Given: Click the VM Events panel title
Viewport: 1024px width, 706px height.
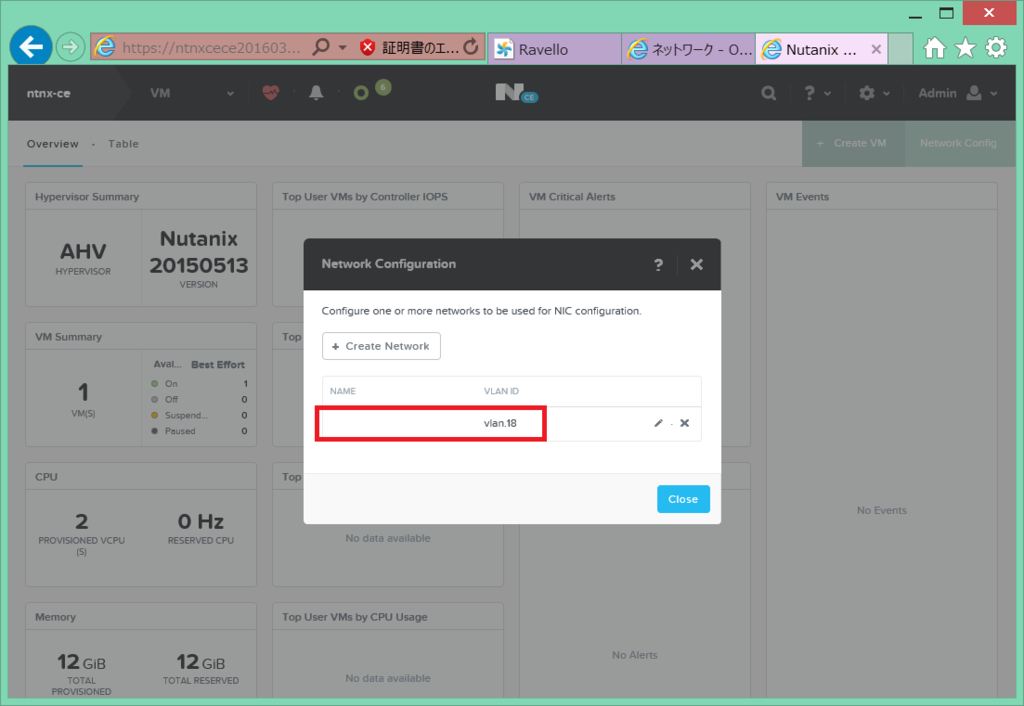Looking at the screenshot, I should coord(802,197).
